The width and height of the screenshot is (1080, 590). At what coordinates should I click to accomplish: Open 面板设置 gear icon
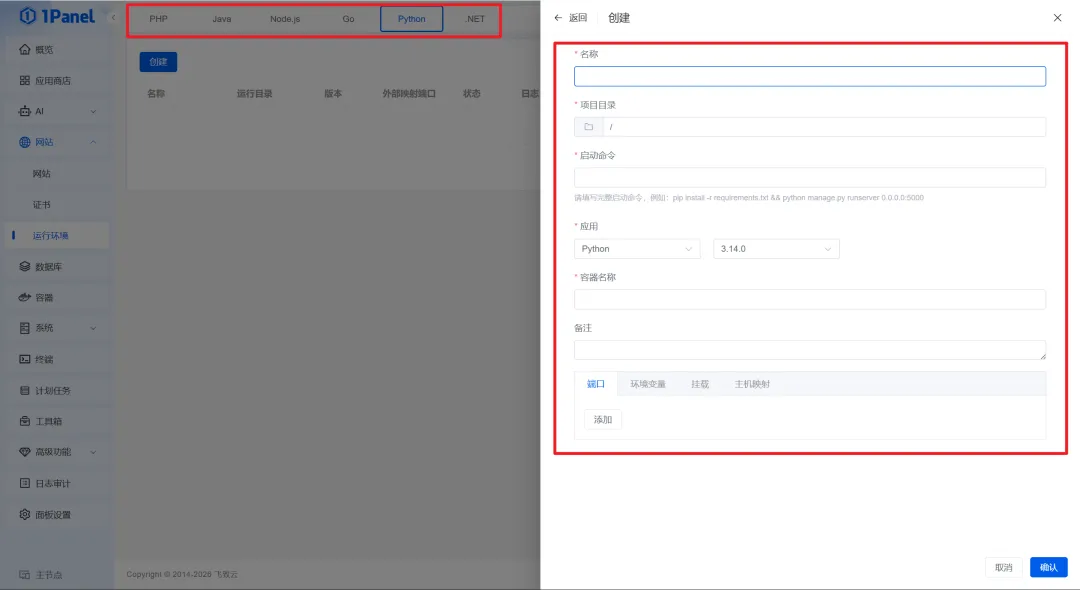(x=25, y=514)
